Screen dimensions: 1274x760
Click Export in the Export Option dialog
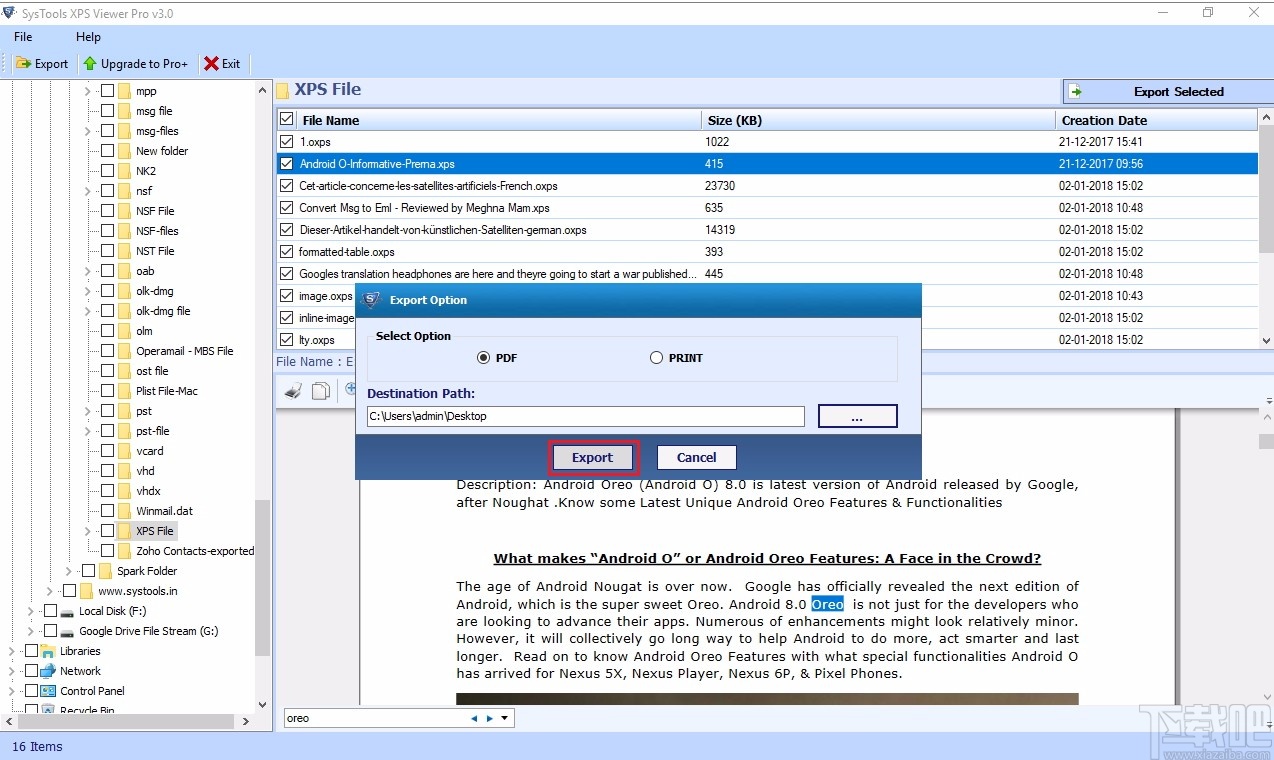pos(592,456)
